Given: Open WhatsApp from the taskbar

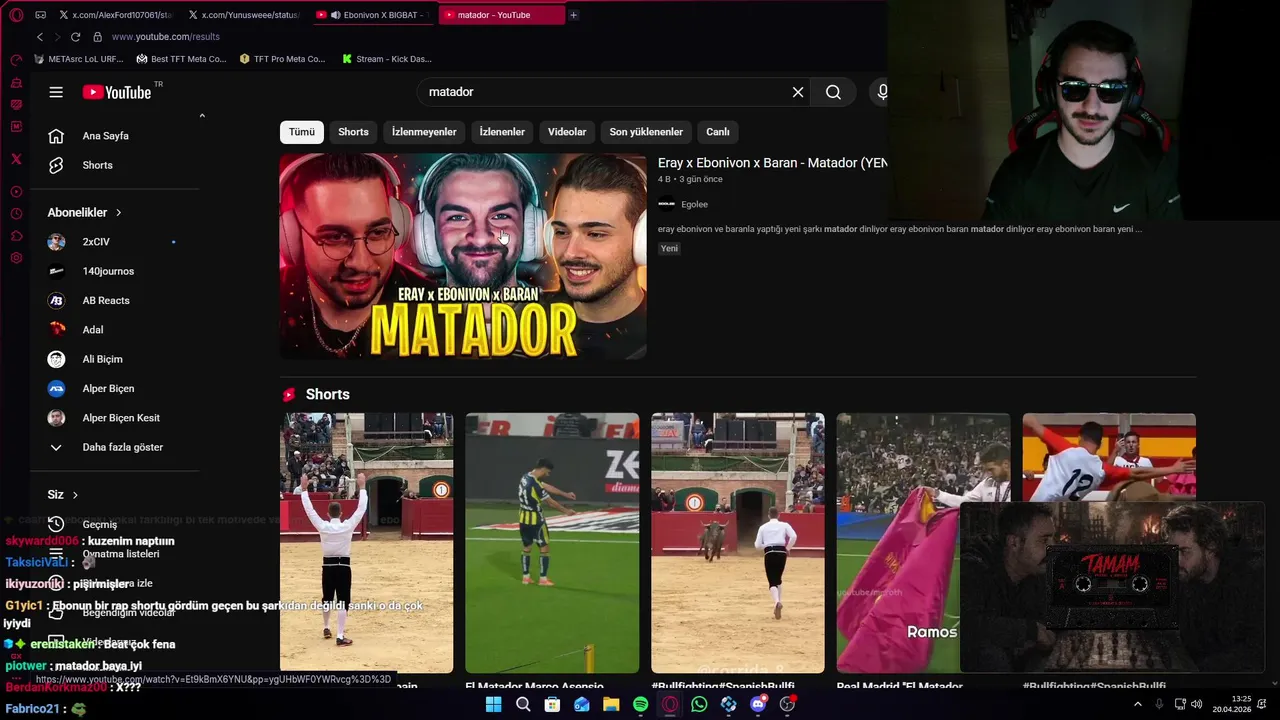Looking at the screenshot, I should point(699,705).
